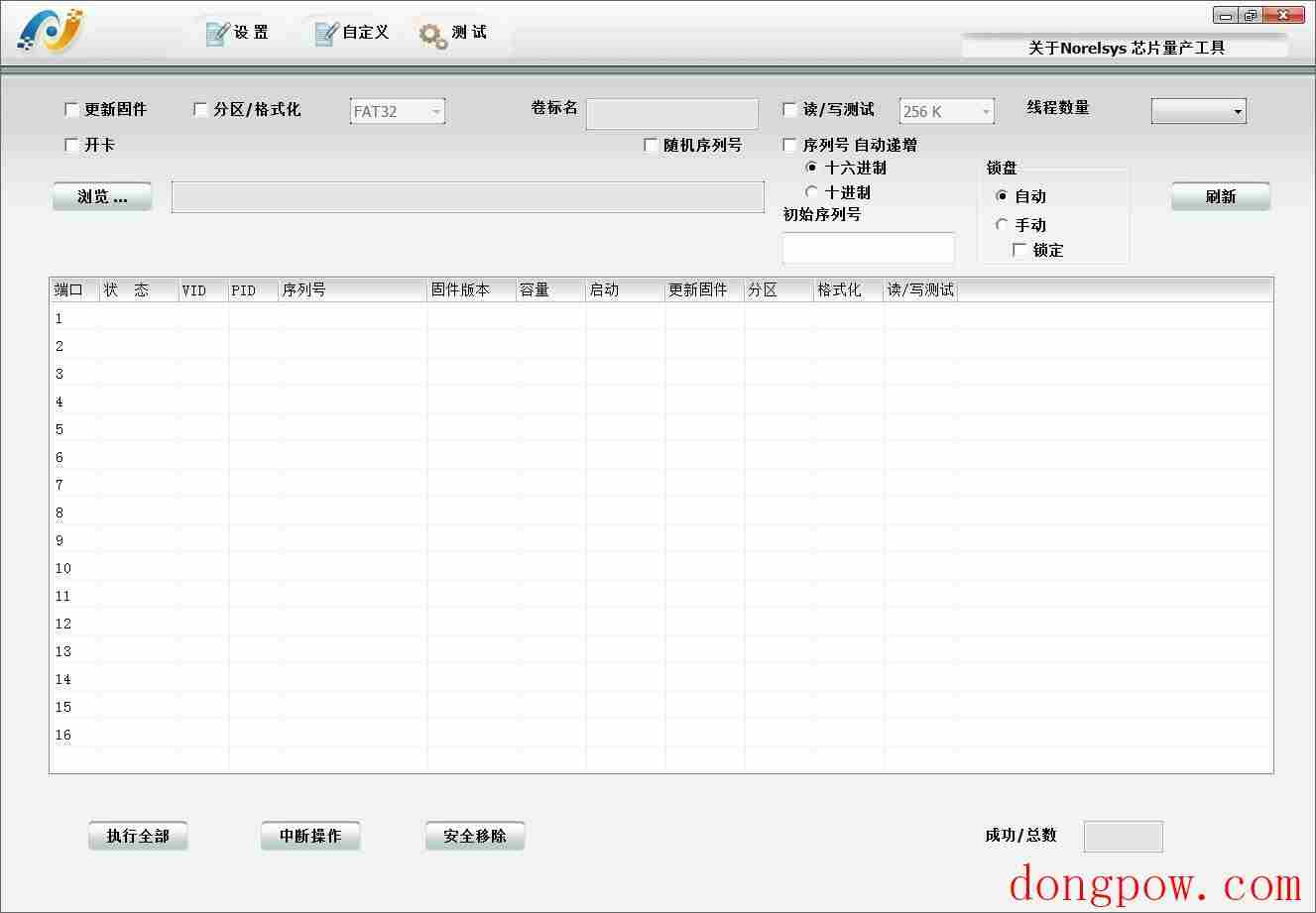Click the 分区 column header
This screenshot has height=913, width=1316.
778,289
